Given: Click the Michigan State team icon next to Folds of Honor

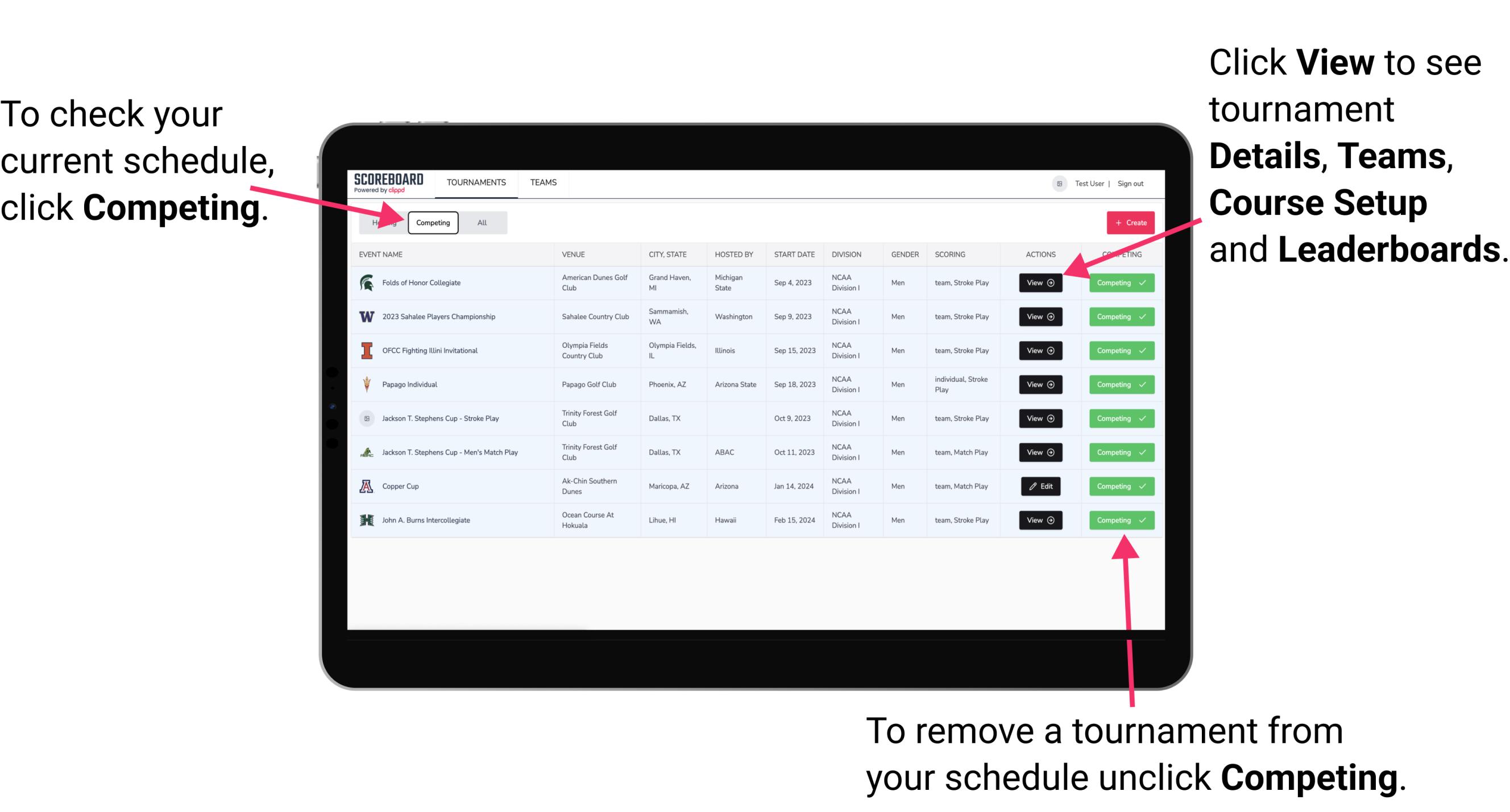Looking at the screenshot, I should coord(366,283).
